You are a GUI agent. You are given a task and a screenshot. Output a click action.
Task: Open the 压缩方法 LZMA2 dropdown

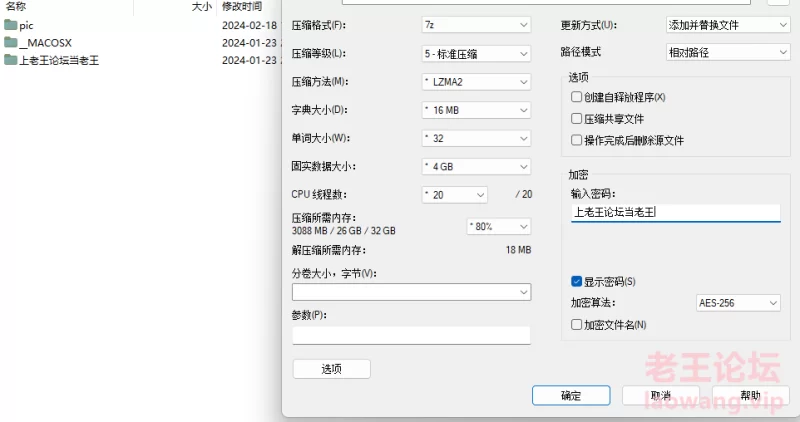[x=476, y=82]
